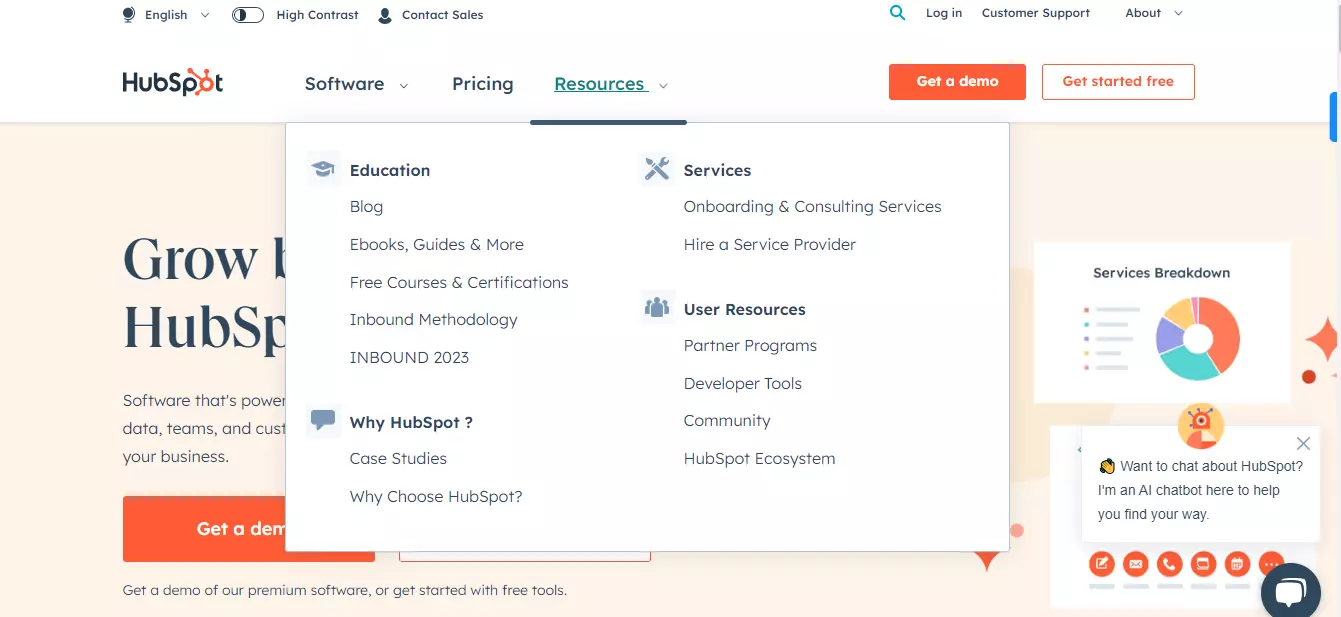Click the Resources menu label
The width and height of the screenshot is (1341, 617).
click(600, 84)
